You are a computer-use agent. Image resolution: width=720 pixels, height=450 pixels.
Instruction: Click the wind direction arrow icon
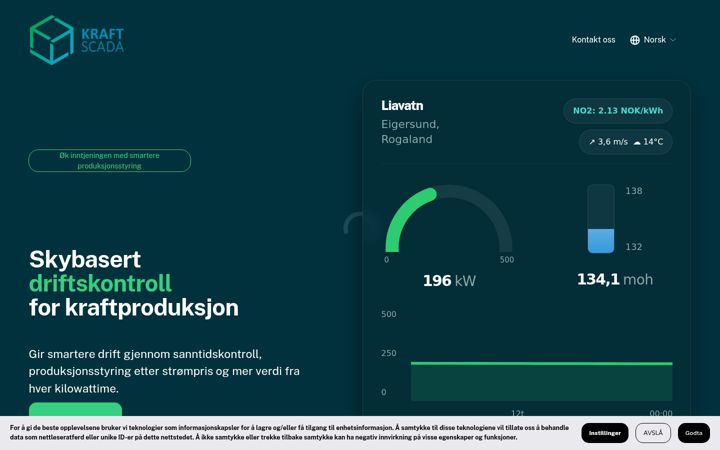click(x=592, y=142)
